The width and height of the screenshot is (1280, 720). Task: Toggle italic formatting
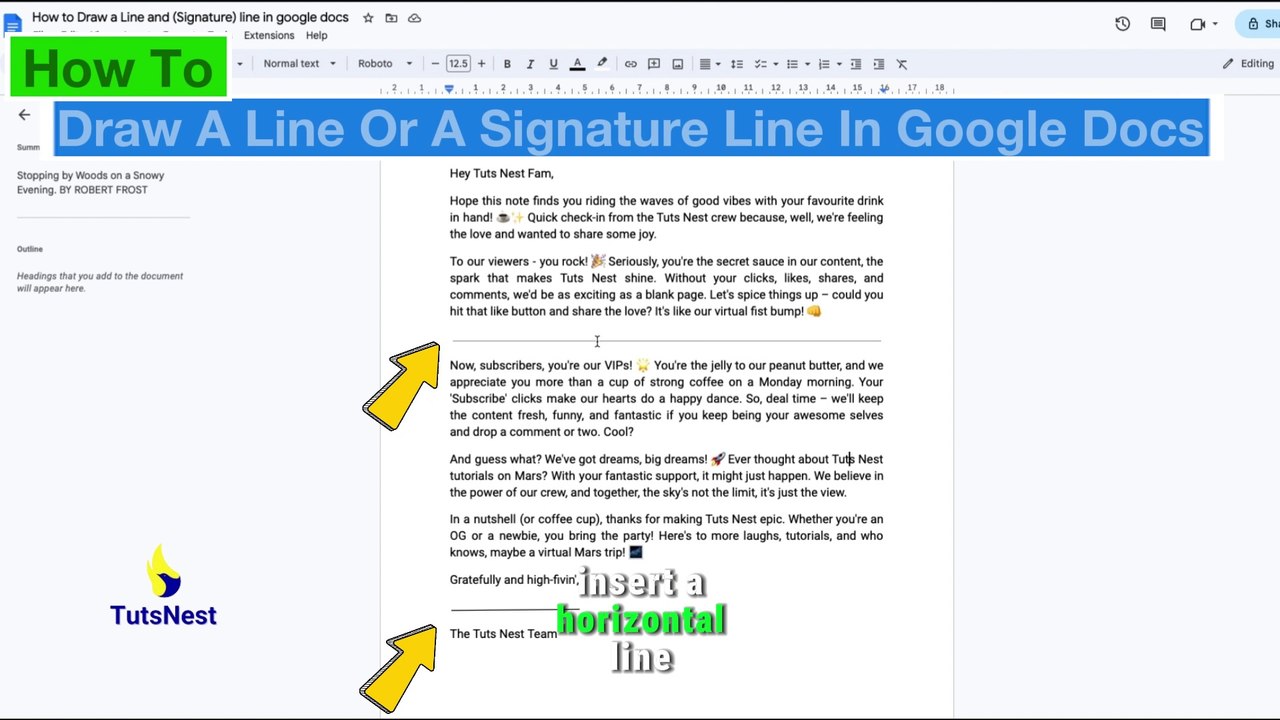click(x=530, y=64)
